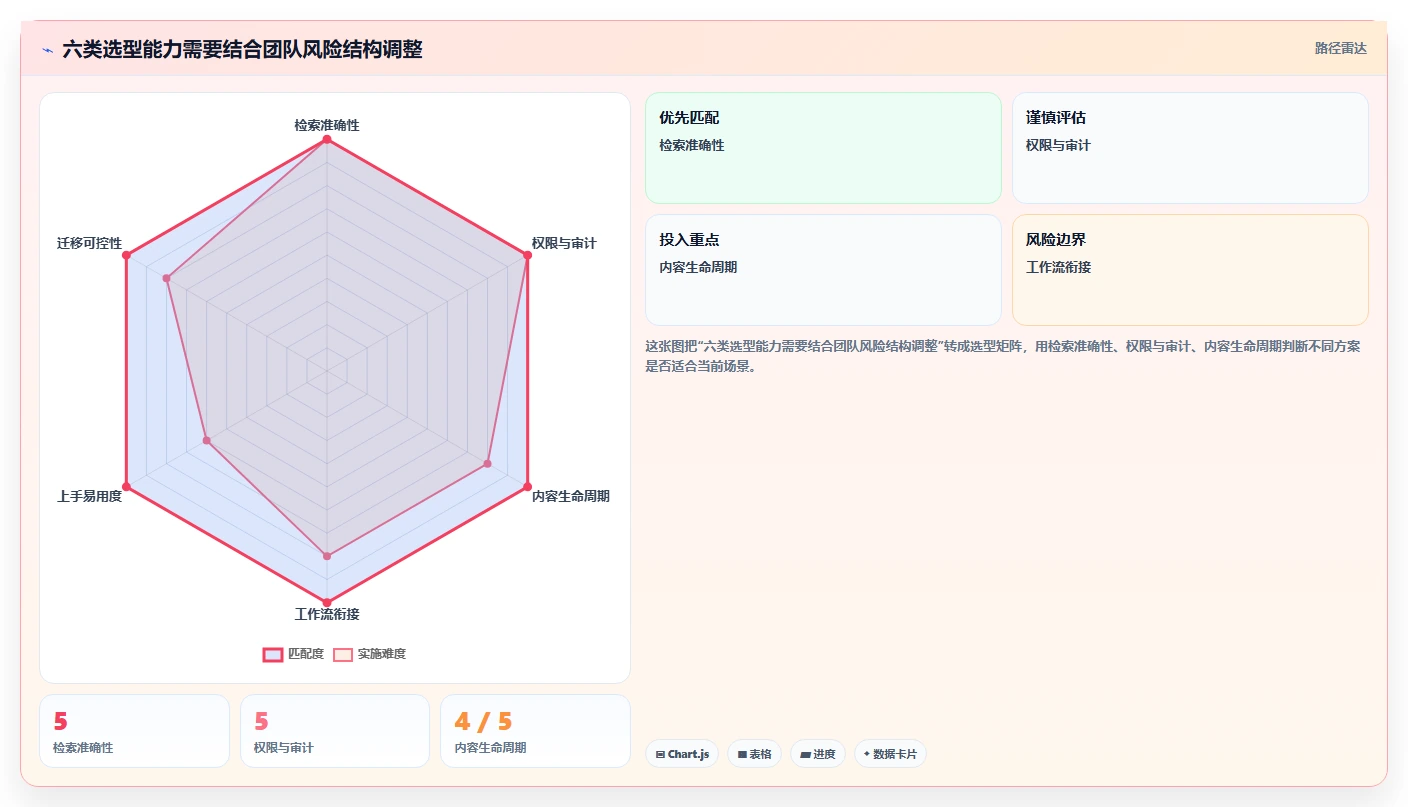1408x807 pixels.
Task: Click the radar axis label 权限与审计
Action: [564, 243]
